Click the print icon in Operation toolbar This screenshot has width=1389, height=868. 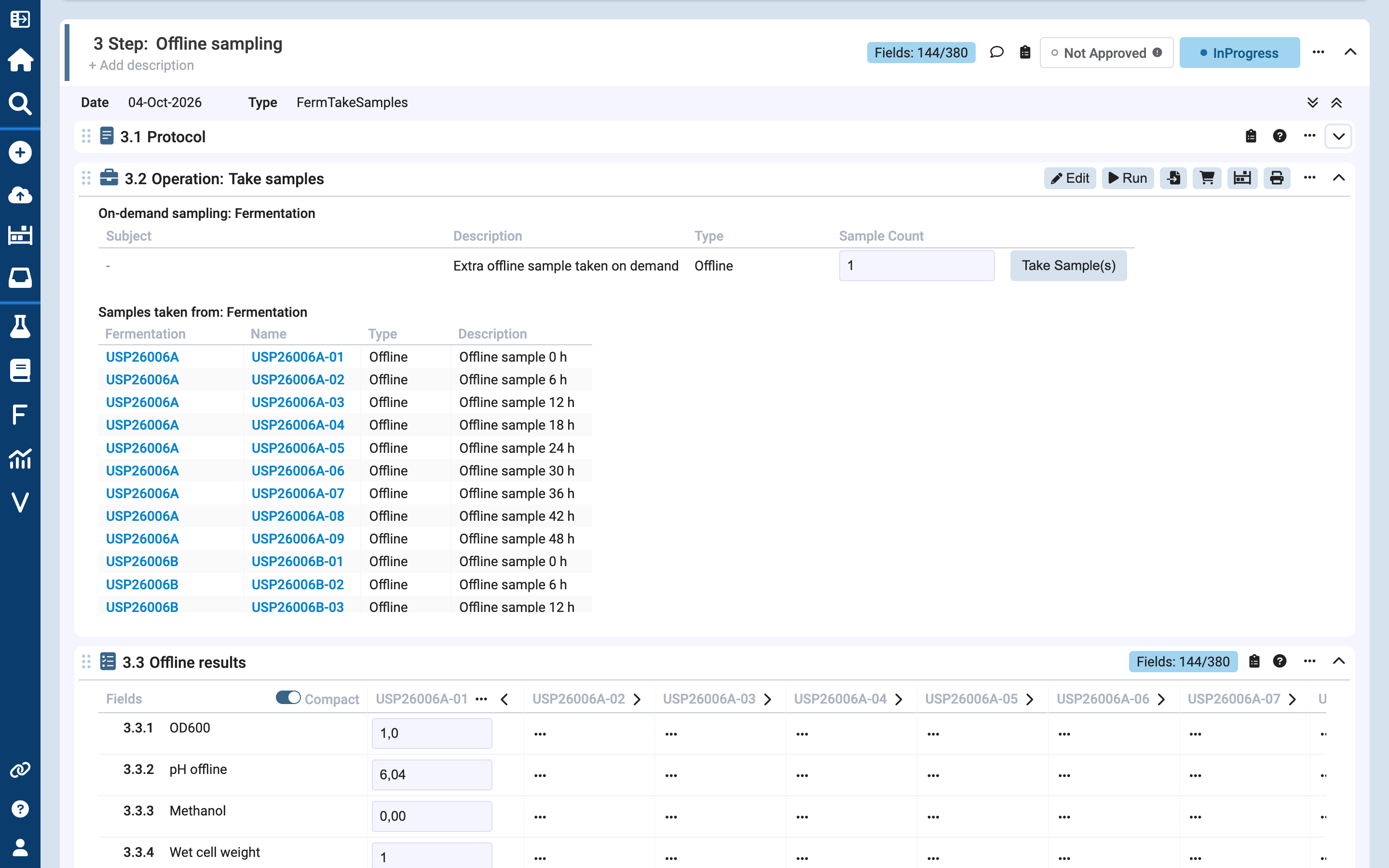(x=1277, y=178)
